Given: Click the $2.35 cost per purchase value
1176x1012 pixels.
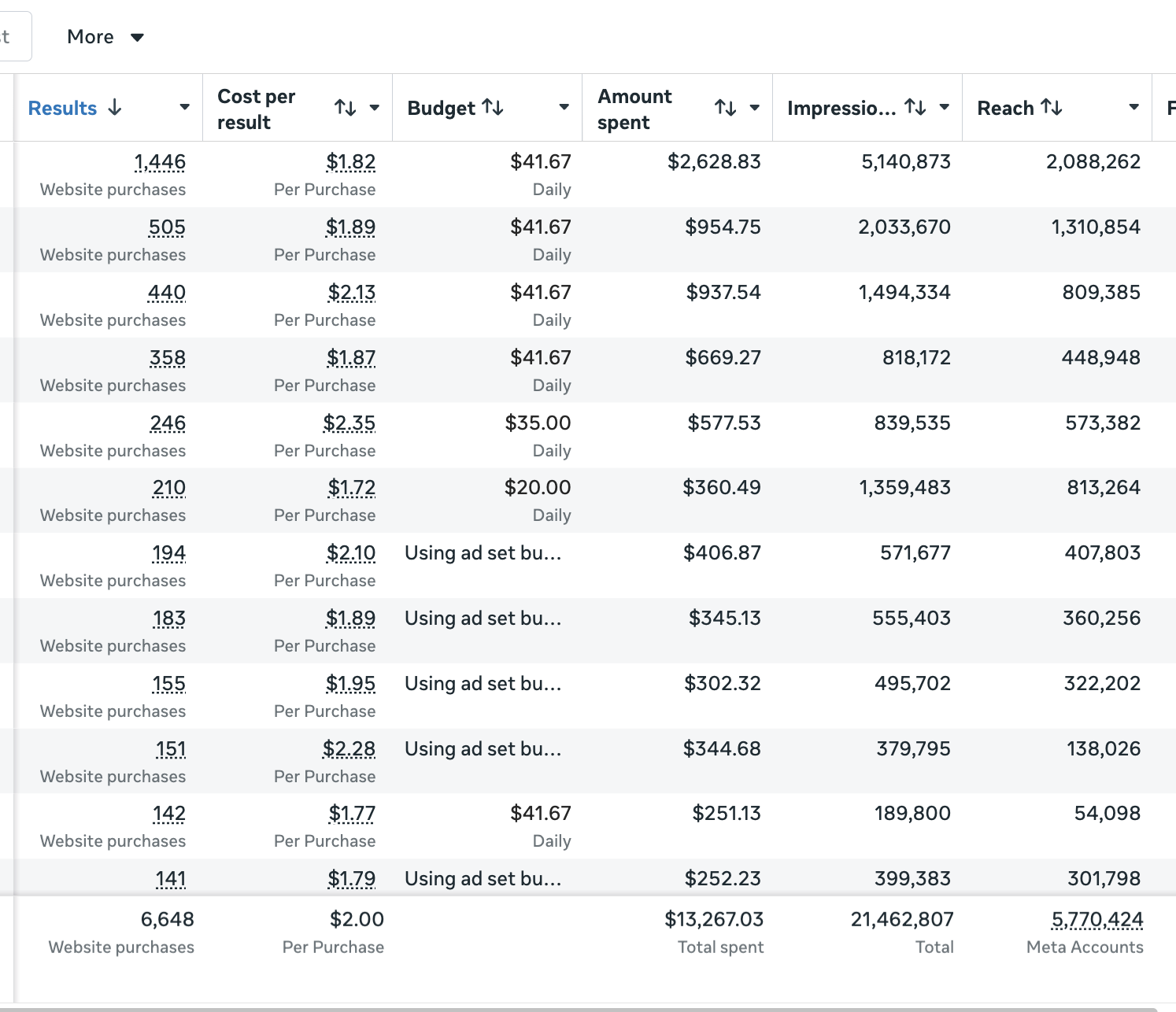Looking at the screenshot, I should [349, 423].
